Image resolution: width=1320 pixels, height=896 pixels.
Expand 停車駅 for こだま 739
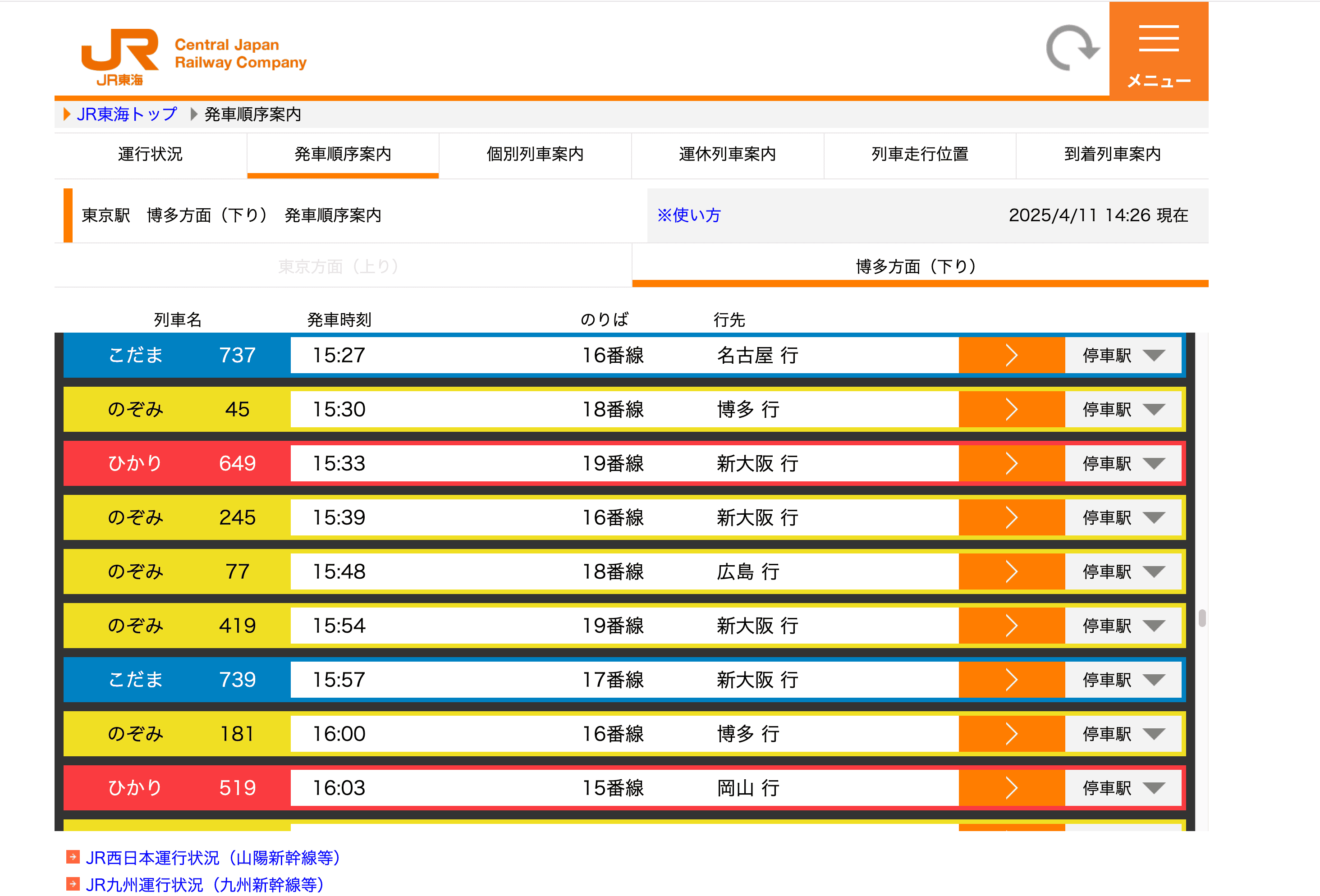1123,680
